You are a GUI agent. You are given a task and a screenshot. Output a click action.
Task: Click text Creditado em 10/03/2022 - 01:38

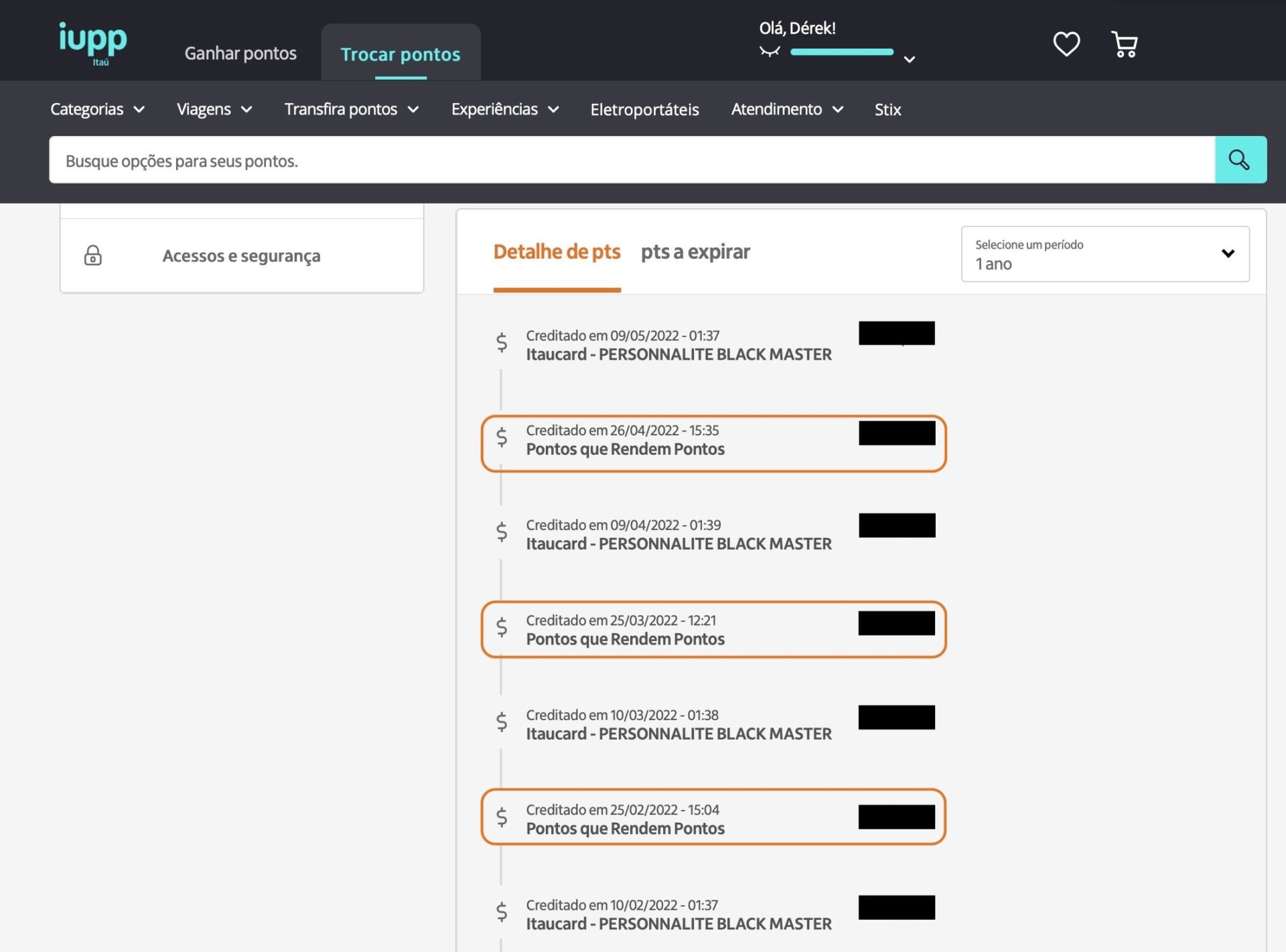pyautogui.click(x=622, y=716)
